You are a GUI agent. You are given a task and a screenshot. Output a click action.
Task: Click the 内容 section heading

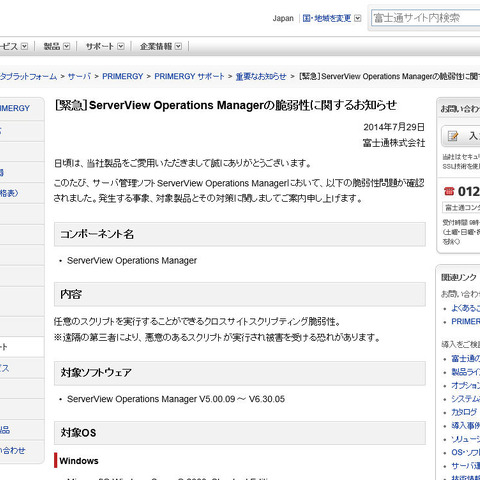(71, 294)
